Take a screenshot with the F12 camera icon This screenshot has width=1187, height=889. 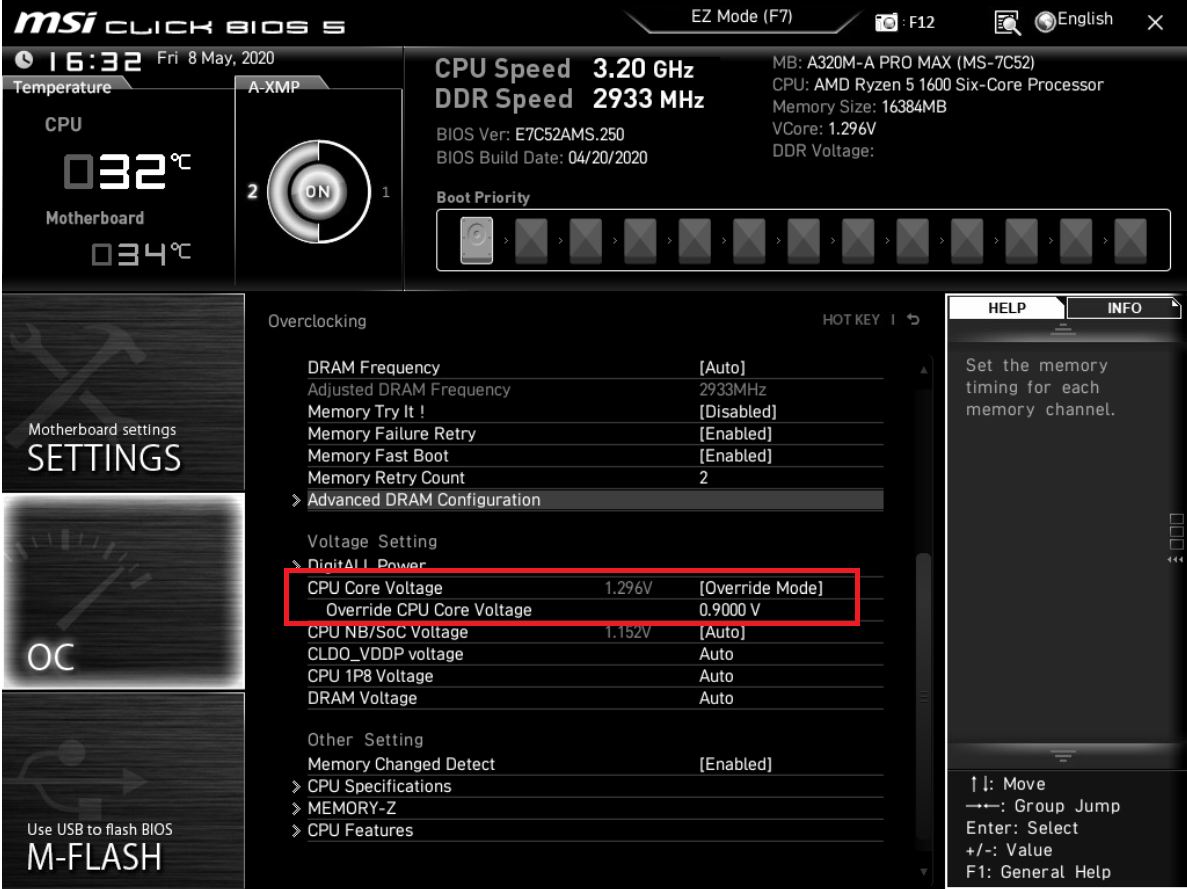(886, 22)
